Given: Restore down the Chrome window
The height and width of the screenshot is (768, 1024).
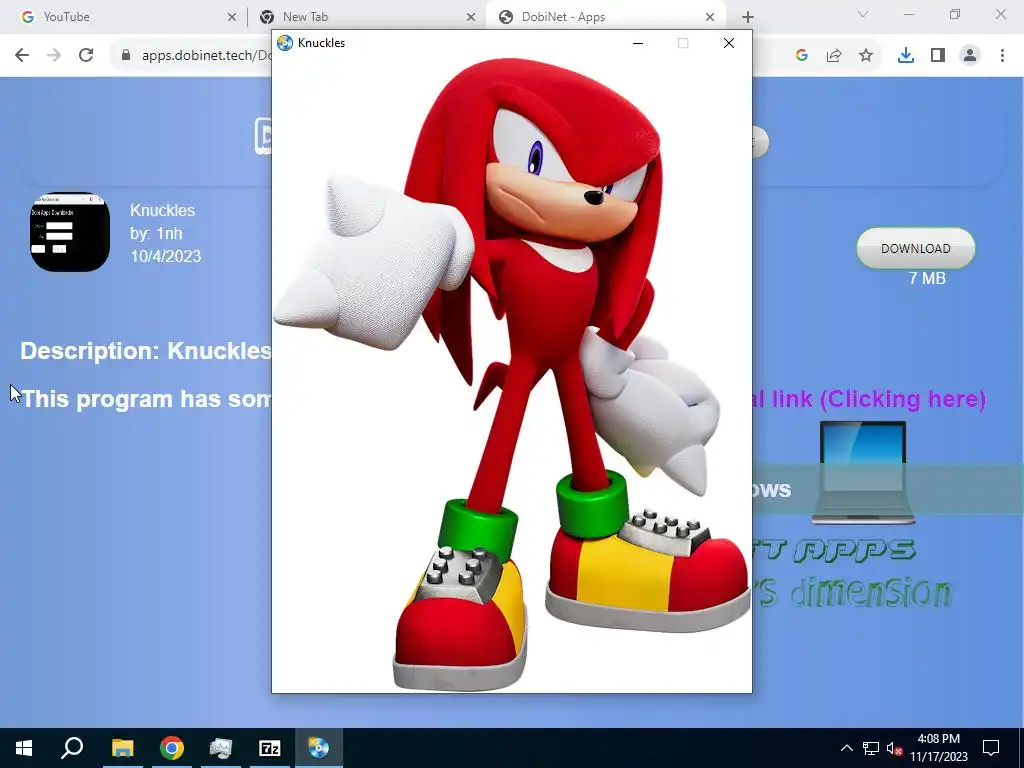Looking at the screenshot, I should [955, 14].
